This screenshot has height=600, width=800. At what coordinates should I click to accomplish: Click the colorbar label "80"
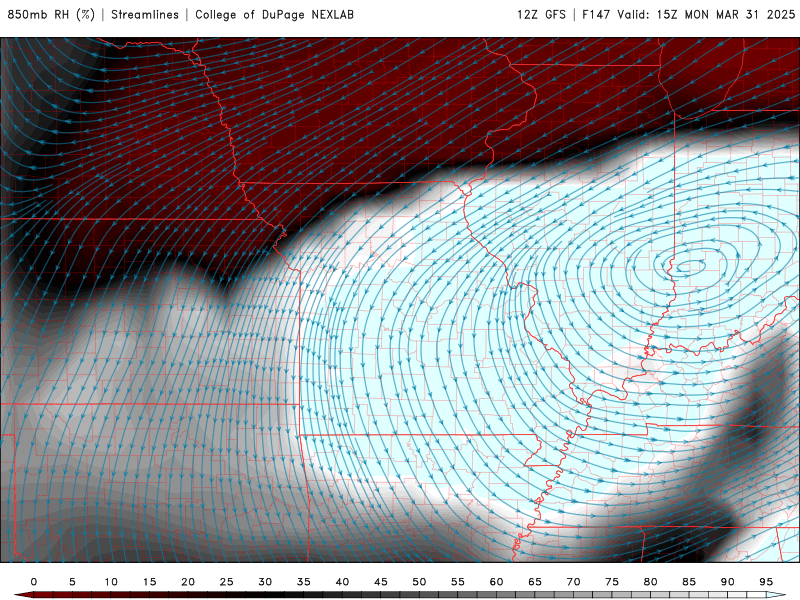coord(650,582)
